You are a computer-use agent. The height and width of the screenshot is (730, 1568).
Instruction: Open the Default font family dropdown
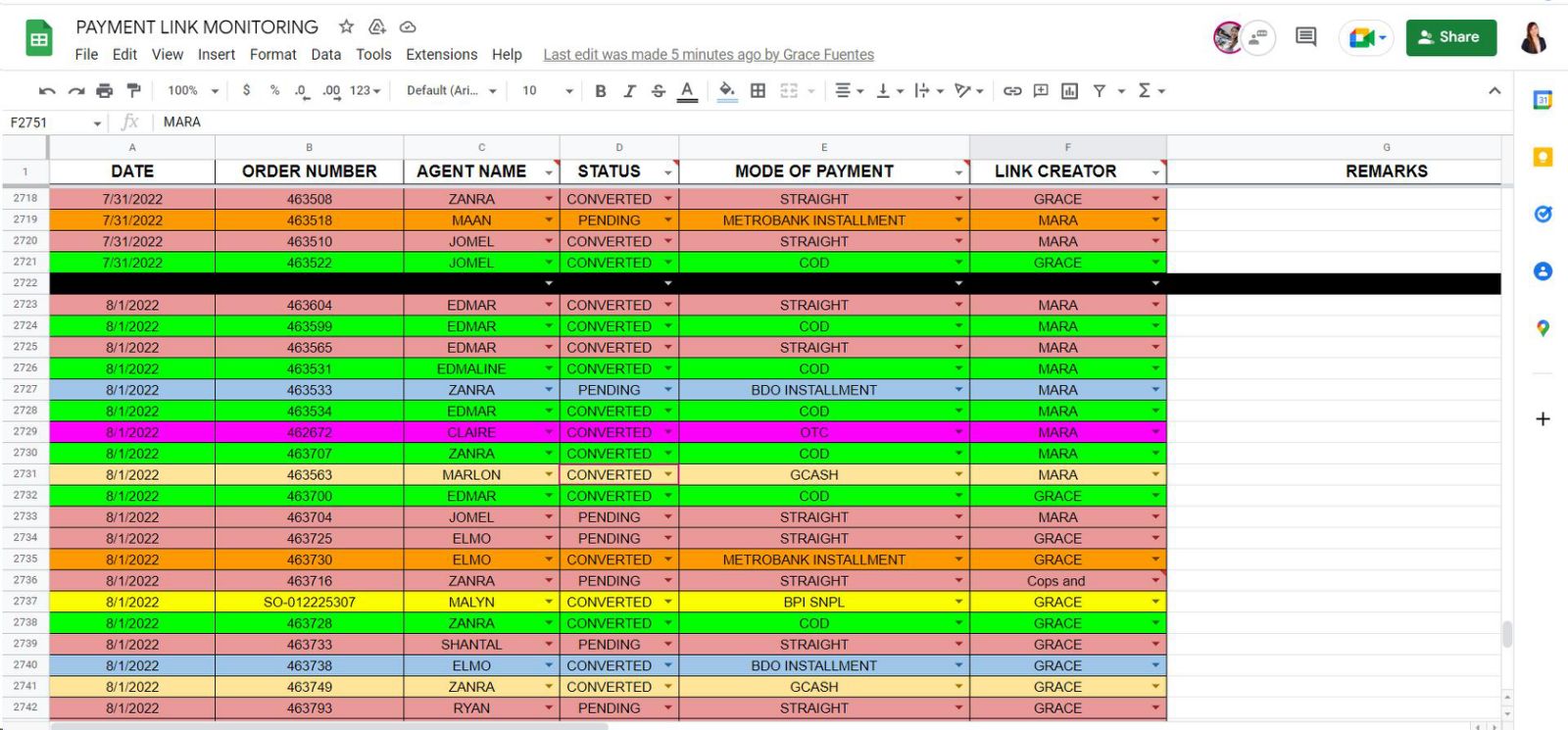pyautogui.click(x=452, y=91)
